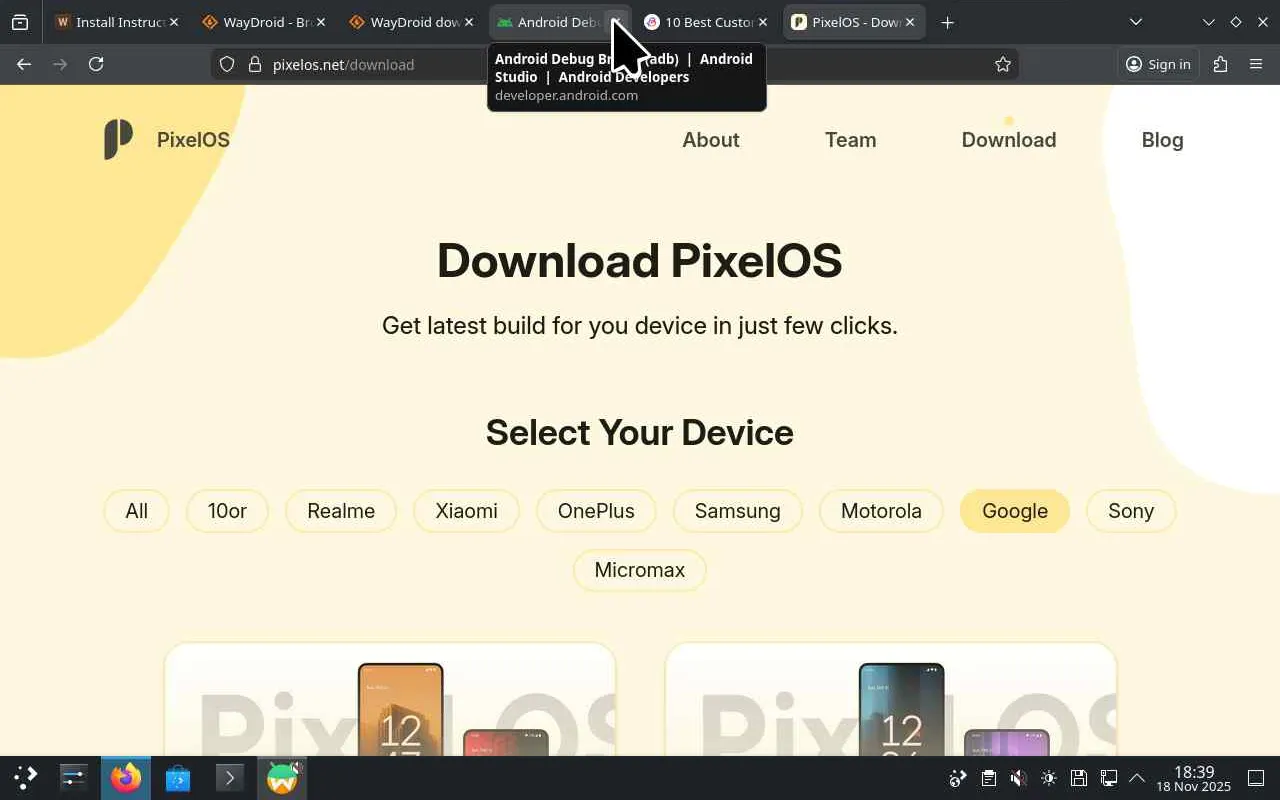The image size is (1280, 800).
Task: Maximize the Firefox window with diamond button
Action: pyautogui.click(x=1236, y=22)
